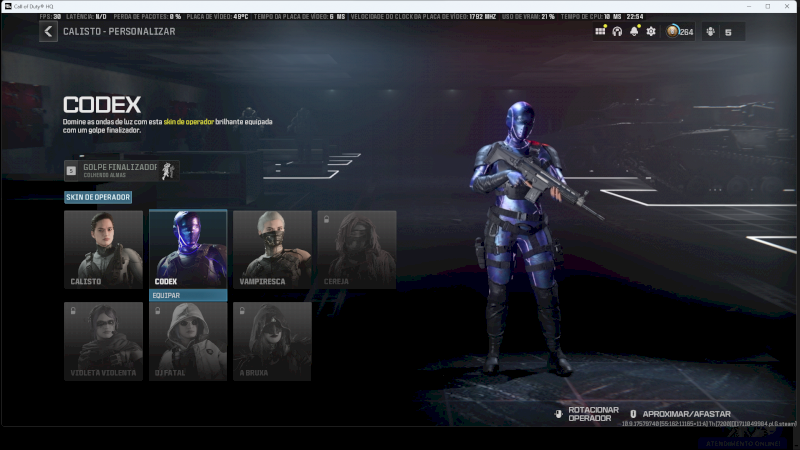Screen dimensions: 800x450
Task: Click the CODEX title heading
Action: (x=102, y=105)
